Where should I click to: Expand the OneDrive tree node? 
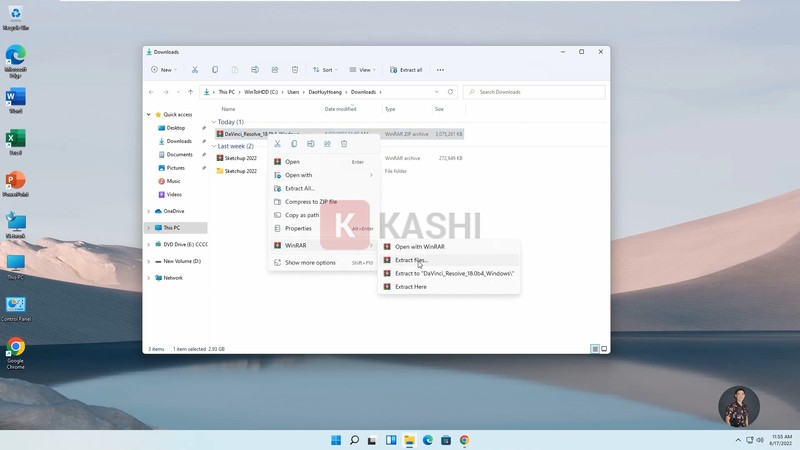point(149,211)
